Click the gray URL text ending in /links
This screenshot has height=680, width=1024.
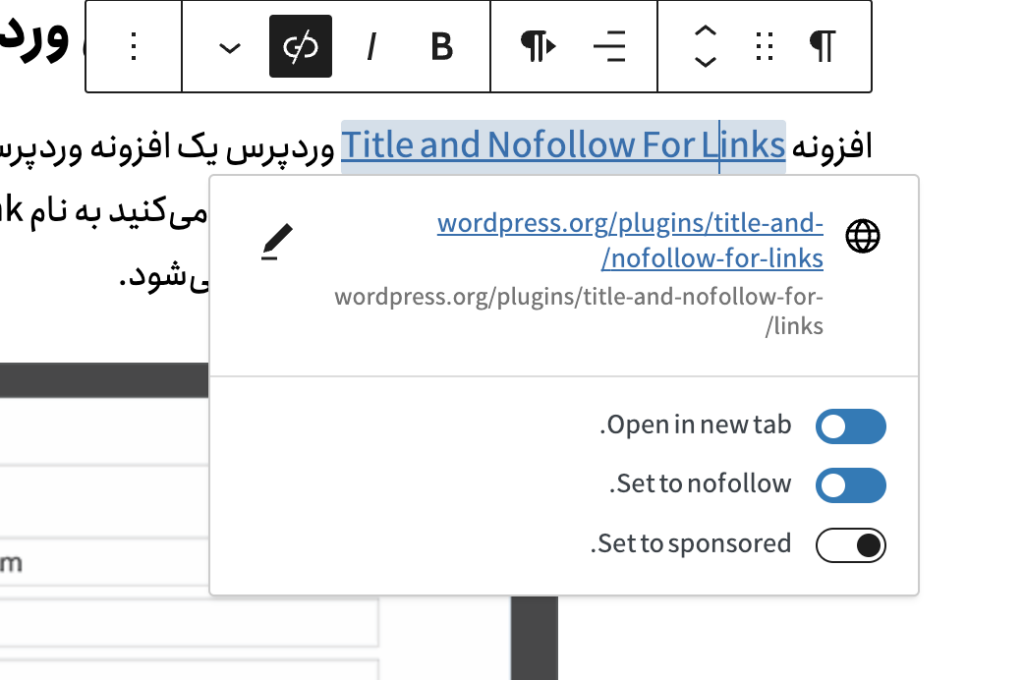tap(579, 311)
